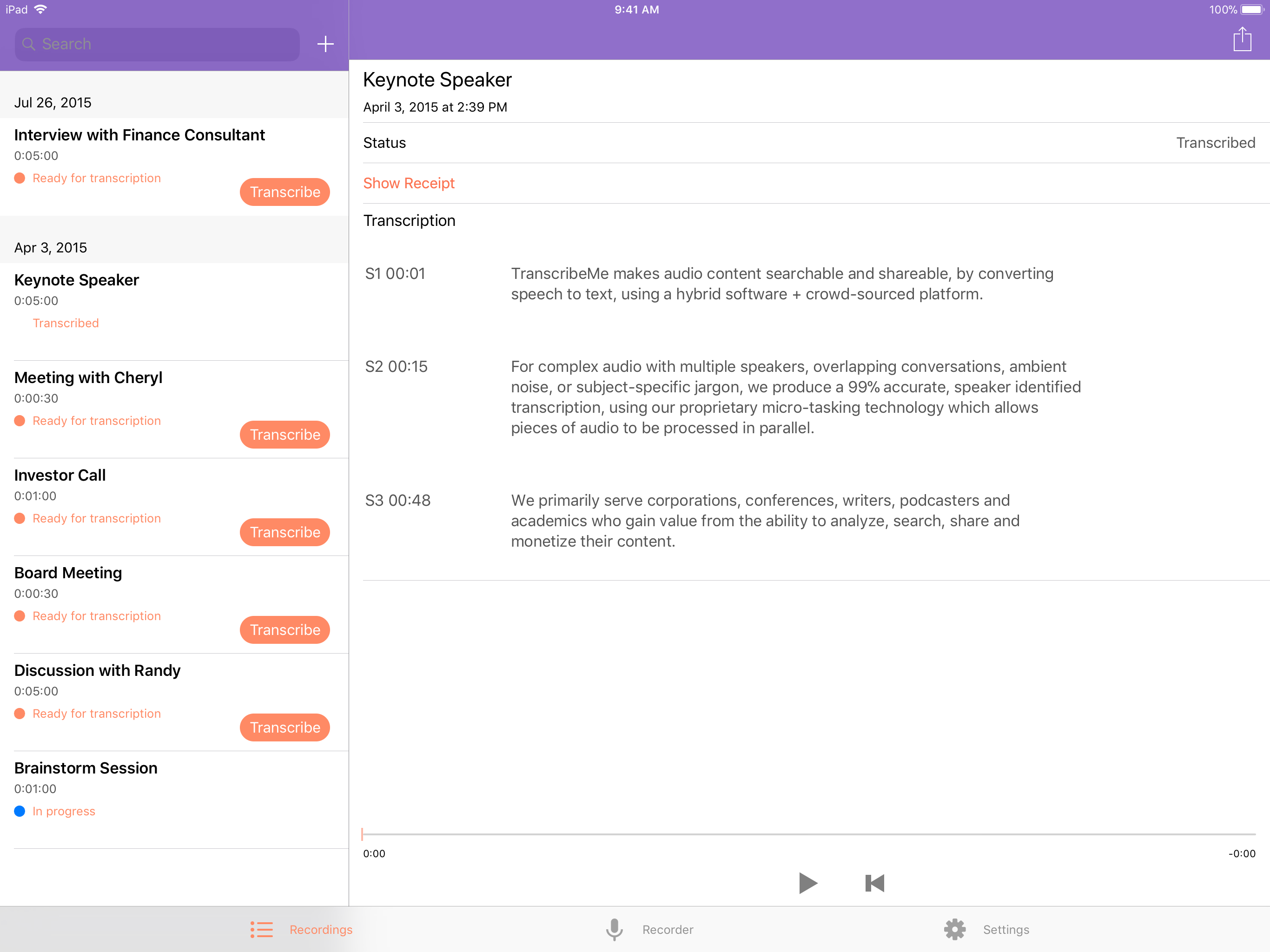Select the Discussion with Randy title

coord(97,671)
